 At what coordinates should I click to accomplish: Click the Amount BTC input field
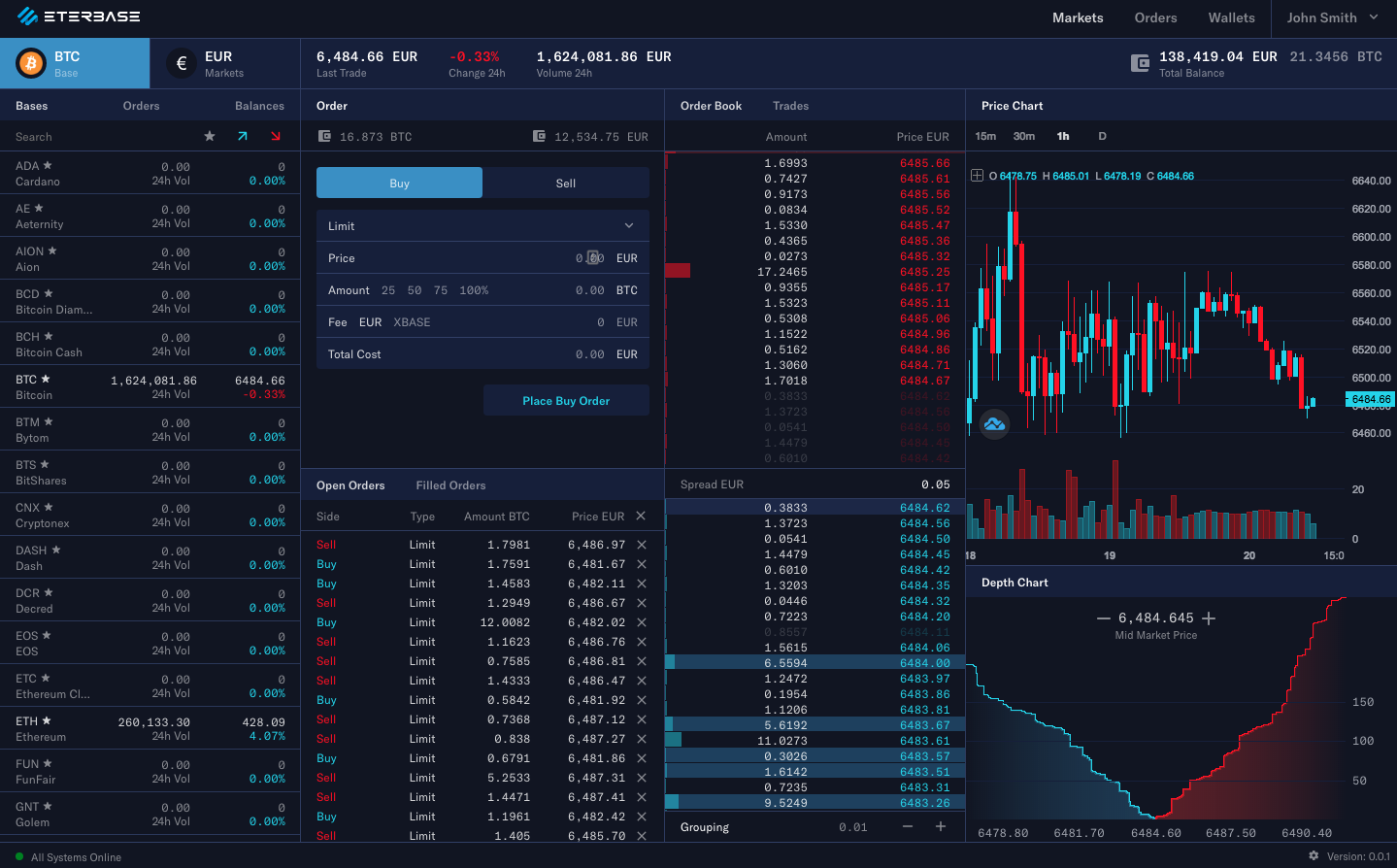point(482,290)
